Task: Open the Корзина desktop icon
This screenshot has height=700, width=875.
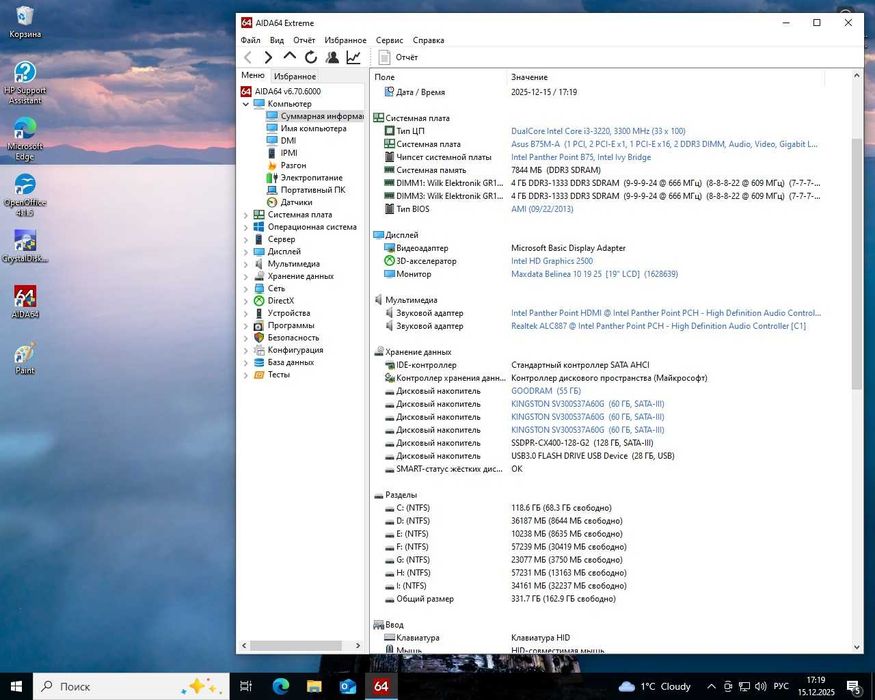Action: [x=25, y=22]
